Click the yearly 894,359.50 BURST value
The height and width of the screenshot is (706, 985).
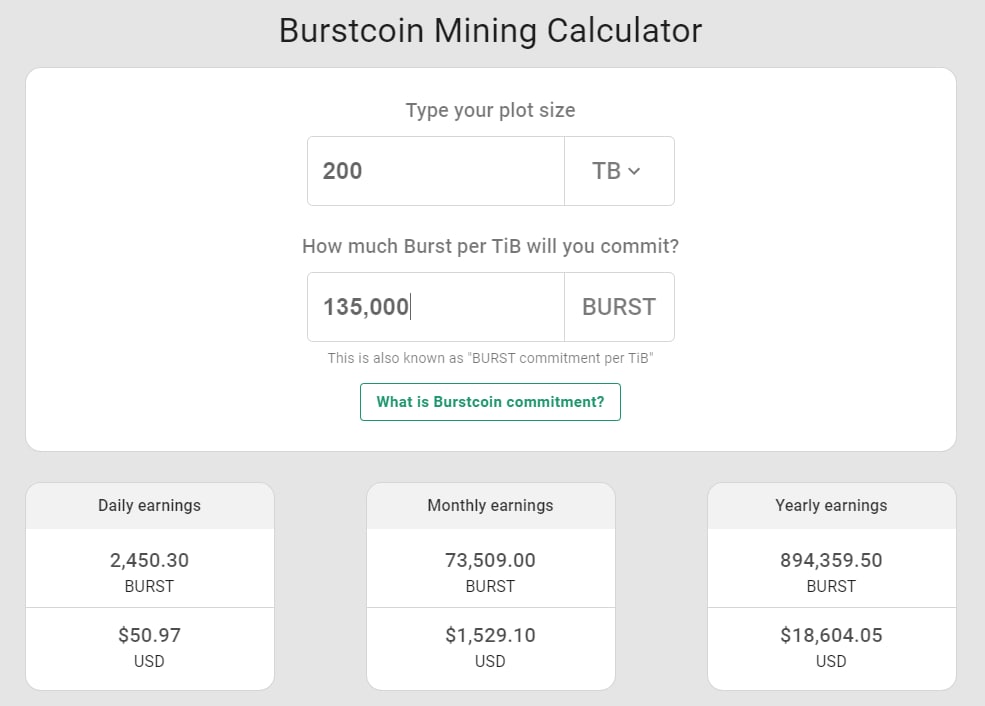(x=831, y=560)
